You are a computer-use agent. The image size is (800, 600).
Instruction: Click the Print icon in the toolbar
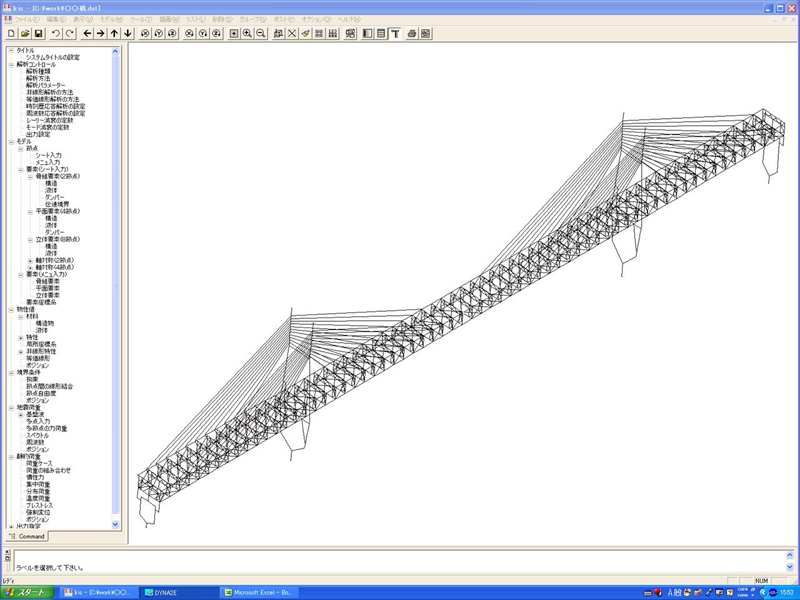pos(411,33)
